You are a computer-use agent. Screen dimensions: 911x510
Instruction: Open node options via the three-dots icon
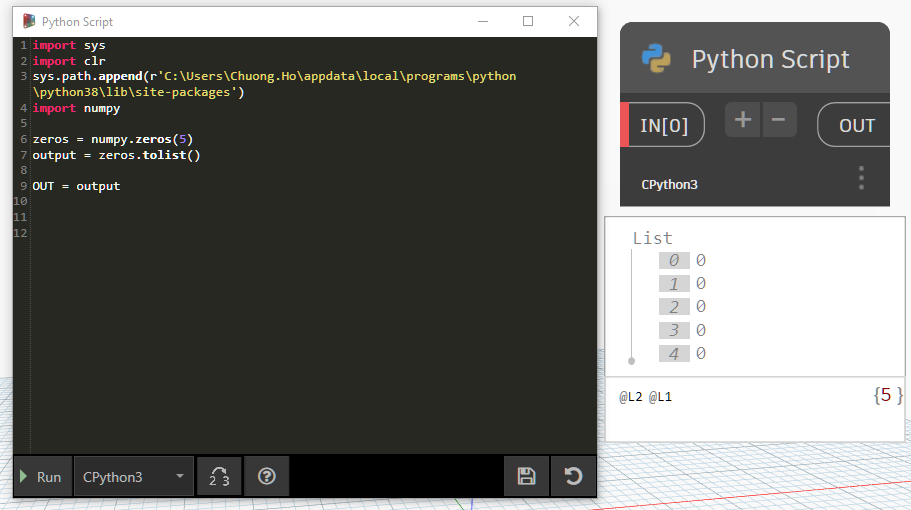tap(861, 179)
